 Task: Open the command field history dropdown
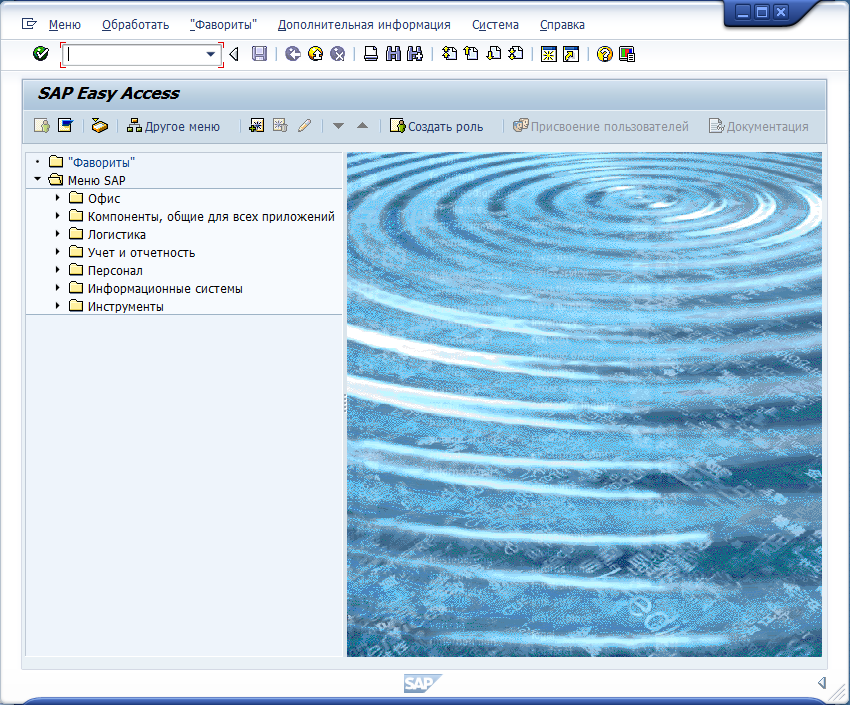click(x=211, y=54)
